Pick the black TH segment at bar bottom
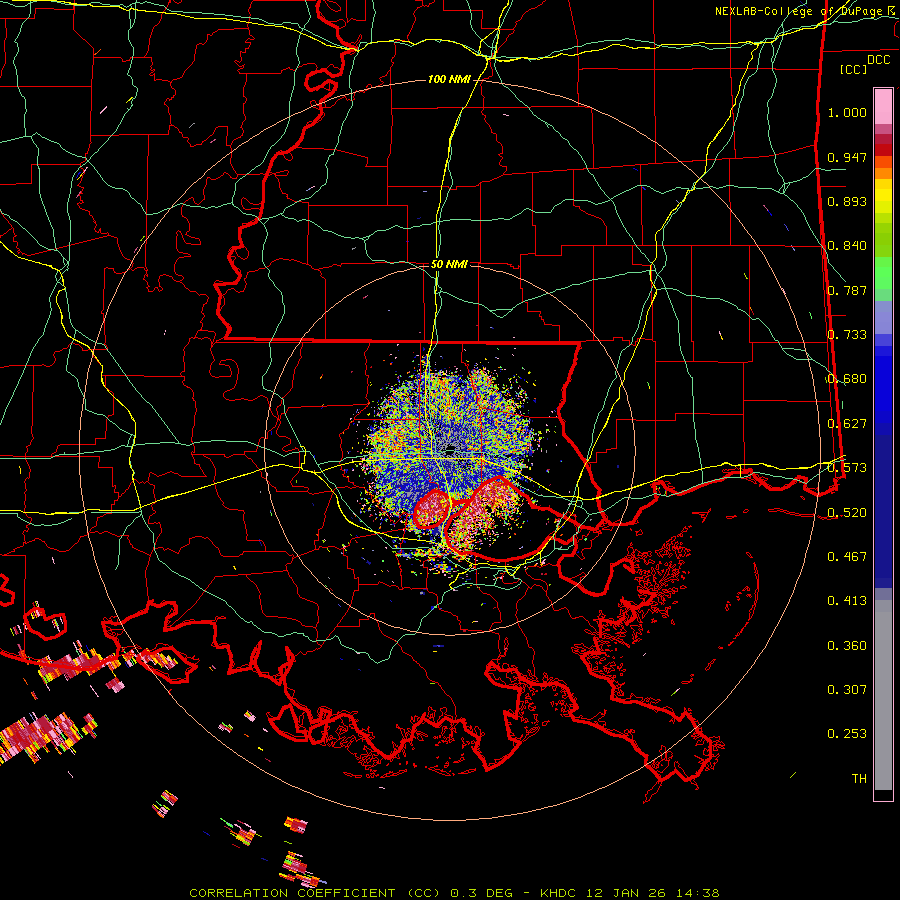900x900 pixels. pos(883,794)
